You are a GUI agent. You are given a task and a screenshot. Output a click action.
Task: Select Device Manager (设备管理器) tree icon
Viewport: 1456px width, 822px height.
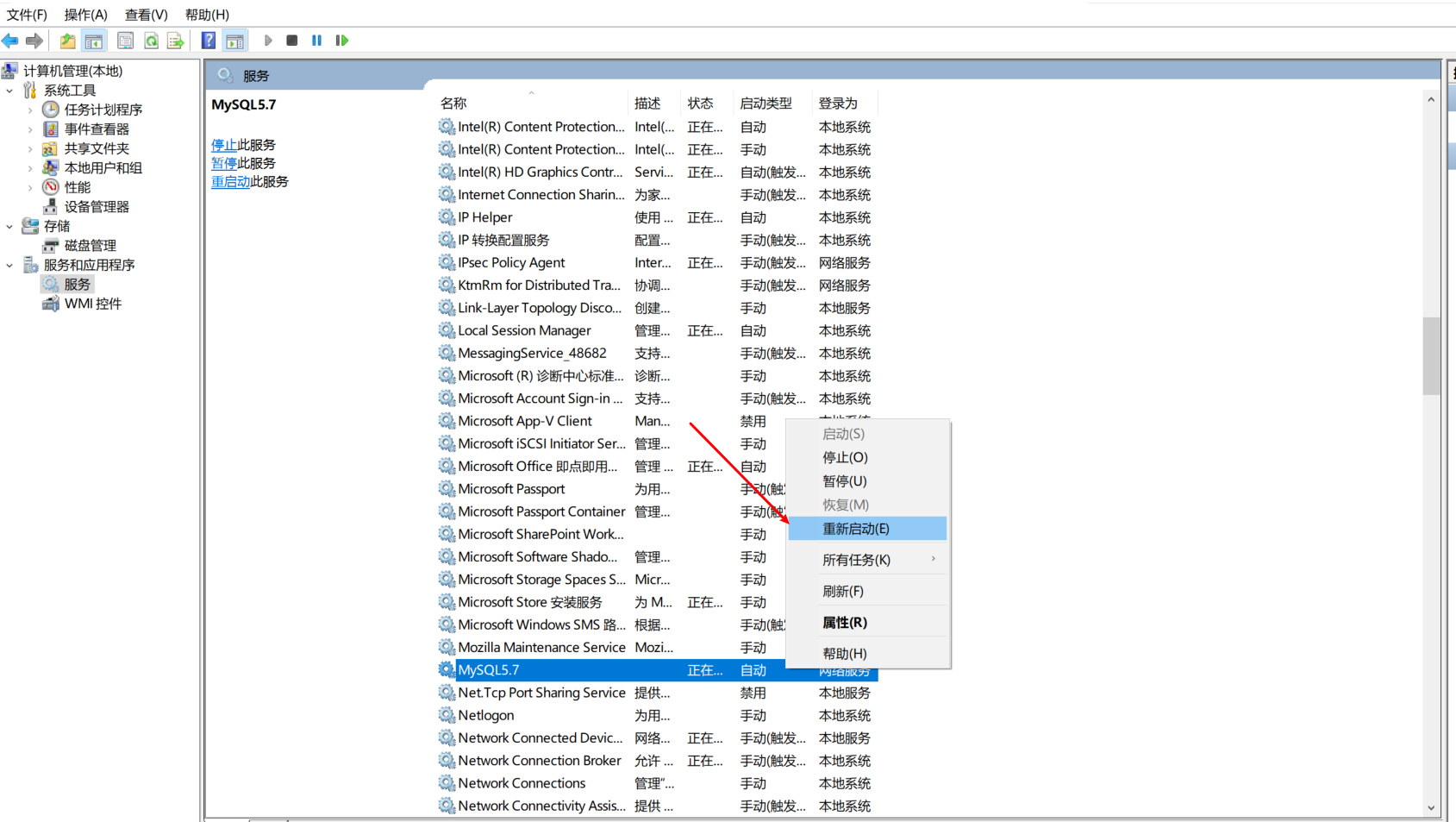(x=51, y=206)
